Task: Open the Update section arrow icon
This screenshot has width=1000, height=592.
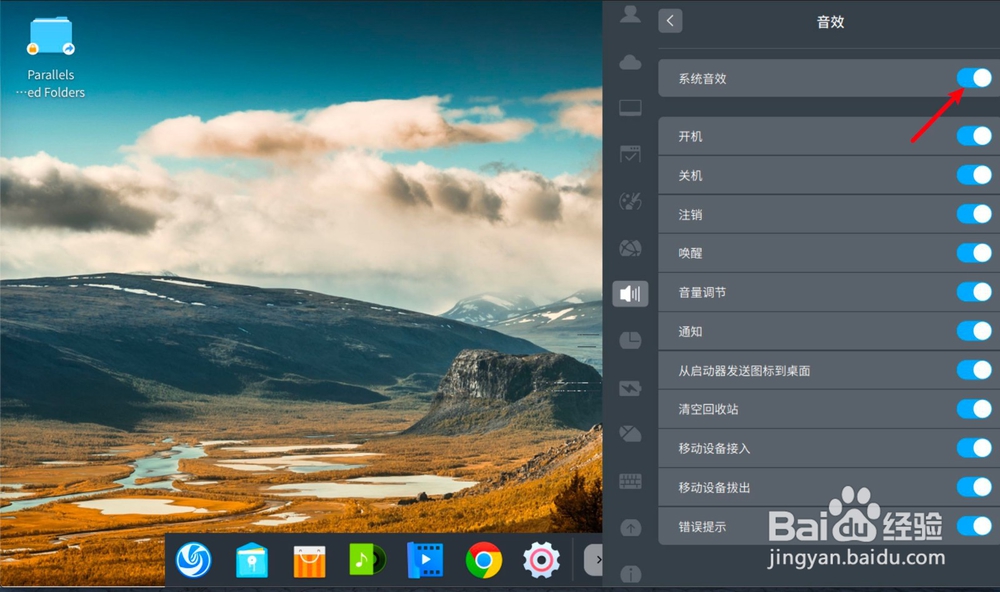Action: pyautogui.click(x=630, y=528)
